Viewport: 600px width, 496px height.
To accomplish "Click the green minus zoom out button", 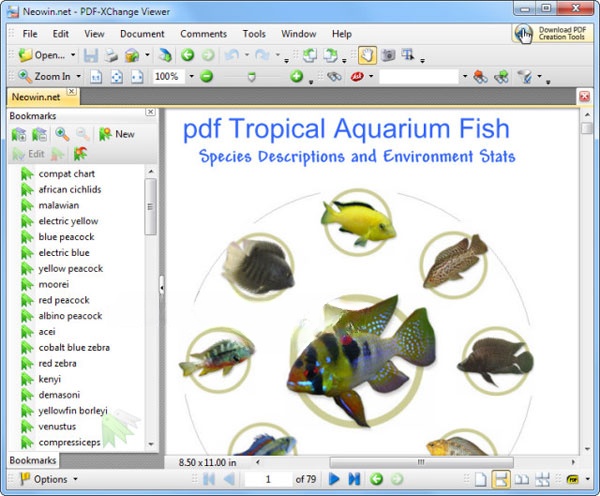I will [206, 77].
